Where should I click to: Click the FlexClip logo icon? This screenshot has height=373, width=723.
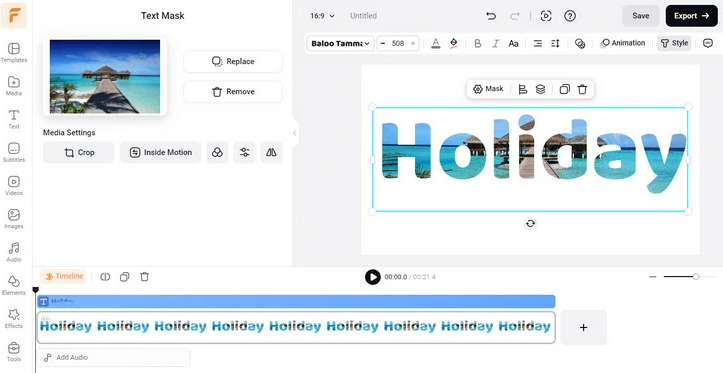14,15
